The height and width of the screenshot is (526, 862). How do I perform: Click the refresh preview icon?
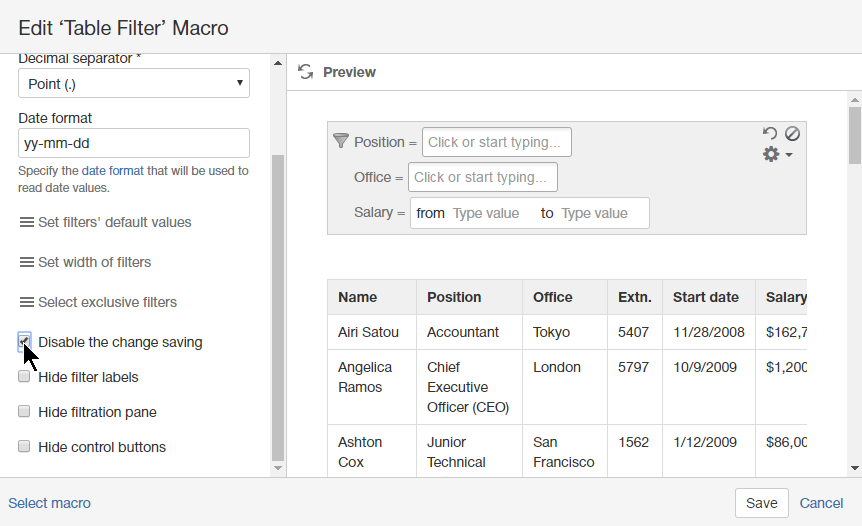[306, 72]
